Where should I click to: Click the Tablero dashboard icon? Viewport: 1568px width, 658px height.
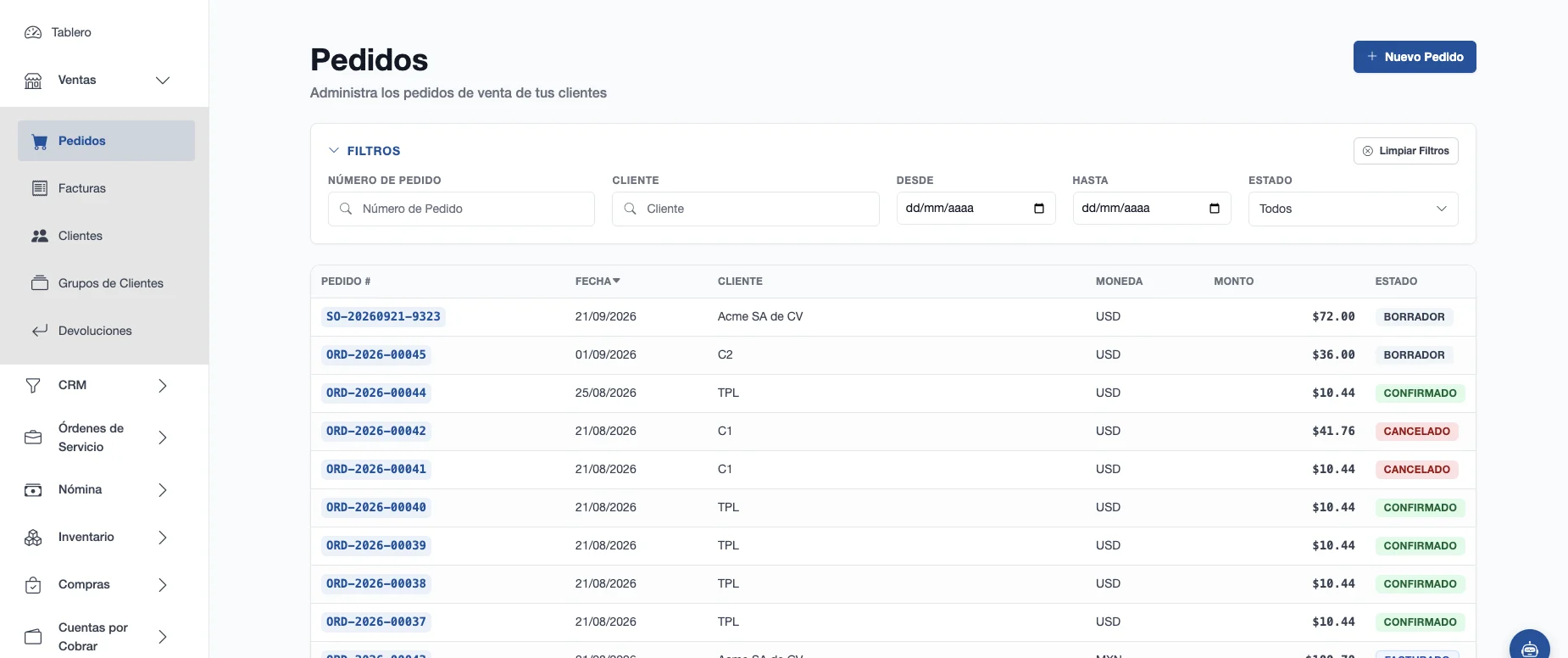(33, 32)
